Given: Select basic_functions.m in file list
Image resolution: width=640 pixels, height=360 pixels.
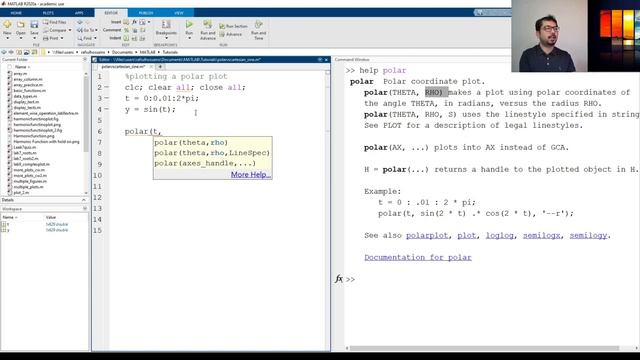Looking at the screenshot, I should [x=29, y=91].
